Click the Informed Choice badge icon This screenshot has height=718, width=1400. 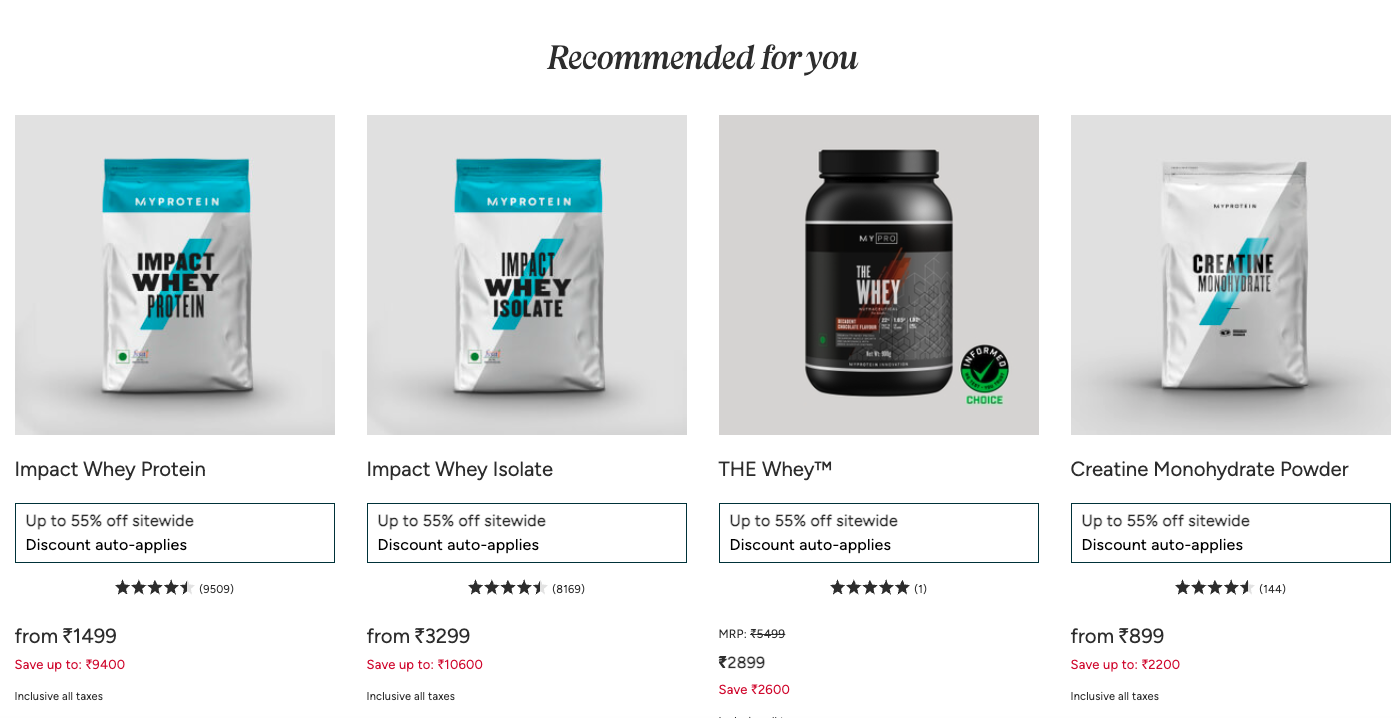985,375
